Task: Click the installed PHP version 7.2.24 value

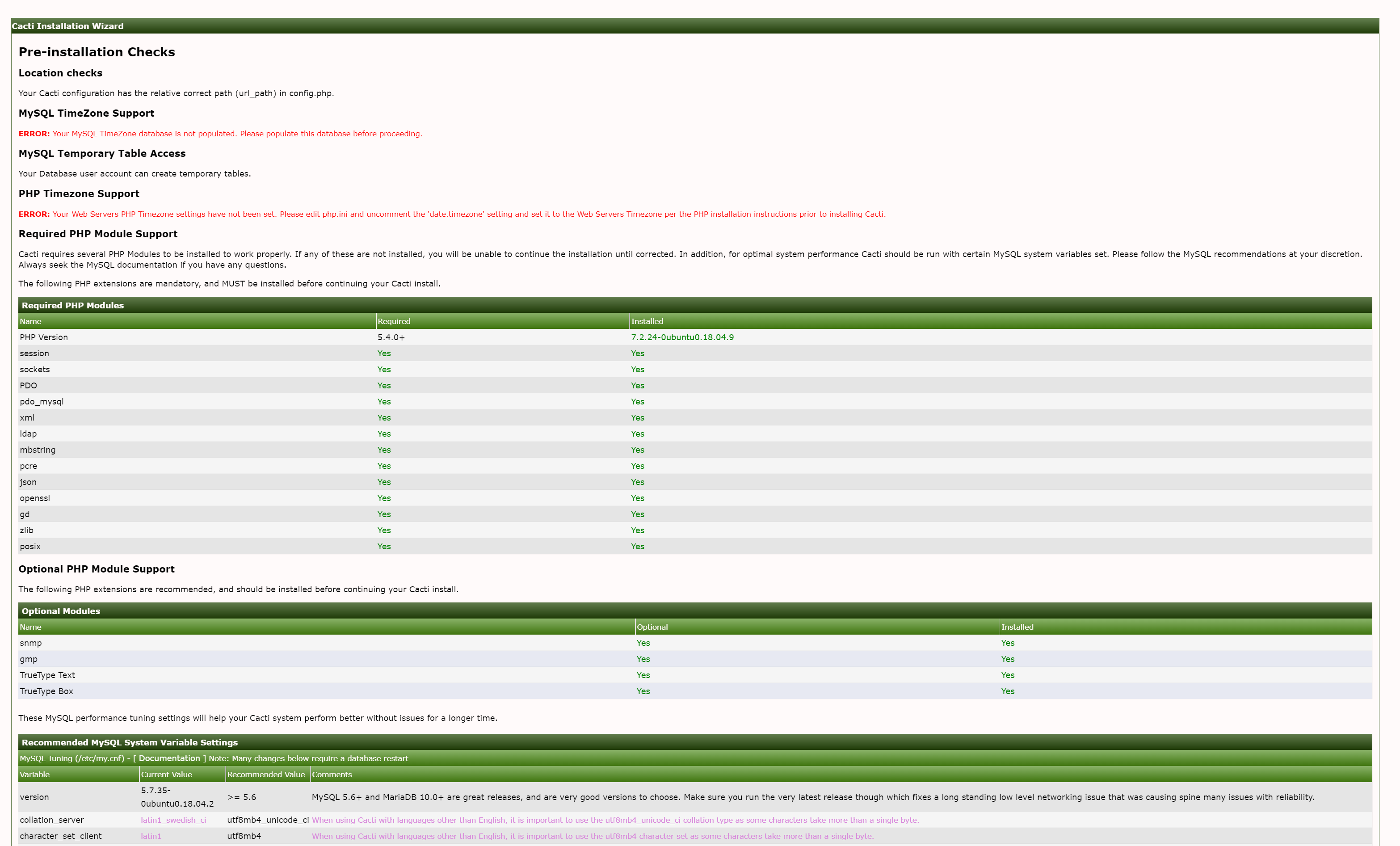Action: (682, 337)
